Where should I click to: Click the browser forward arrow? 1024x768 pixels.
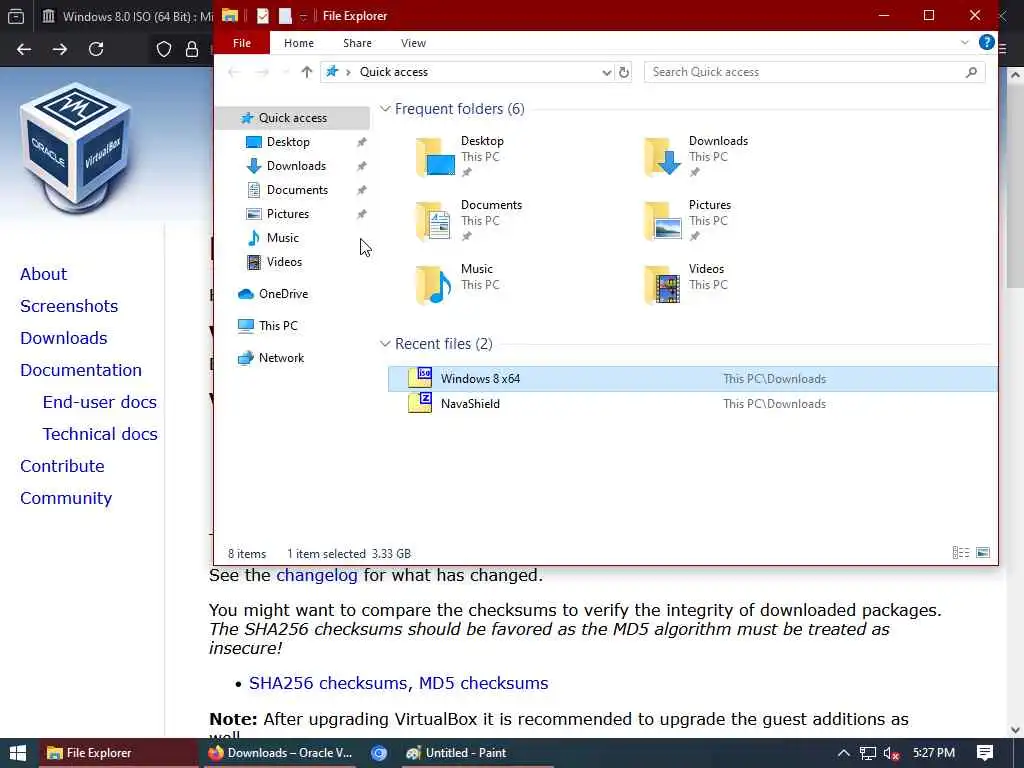(60, 49)
